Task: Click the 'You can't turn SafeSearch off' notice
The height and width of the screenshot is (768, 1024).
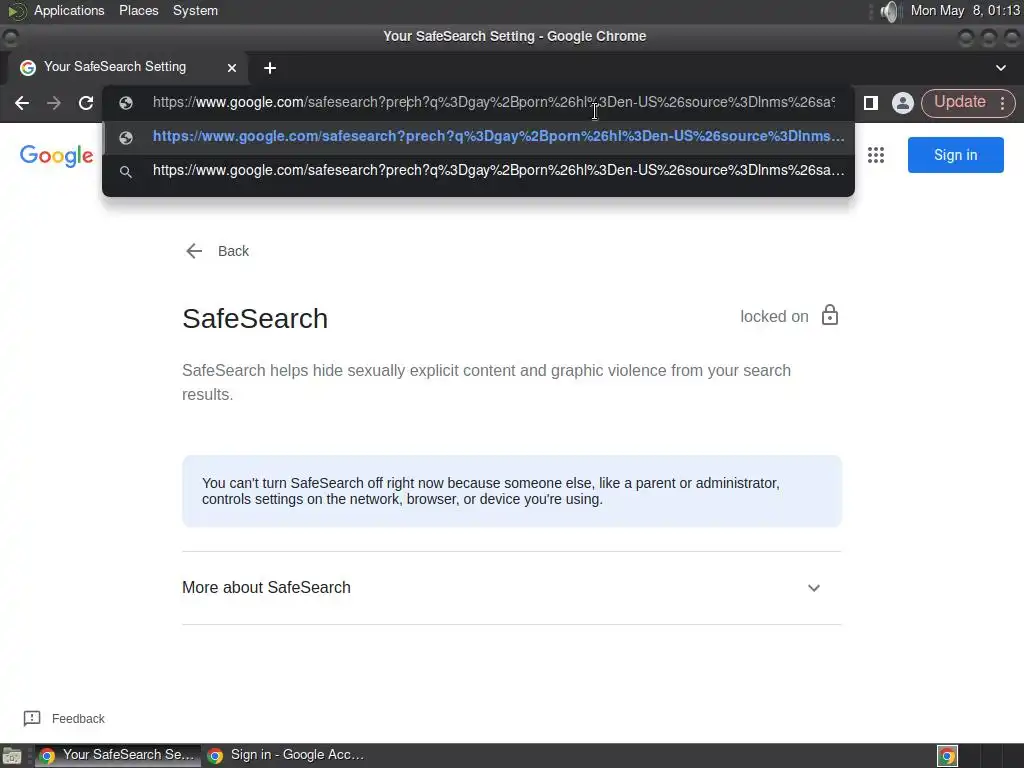Action: click(511, 491)
